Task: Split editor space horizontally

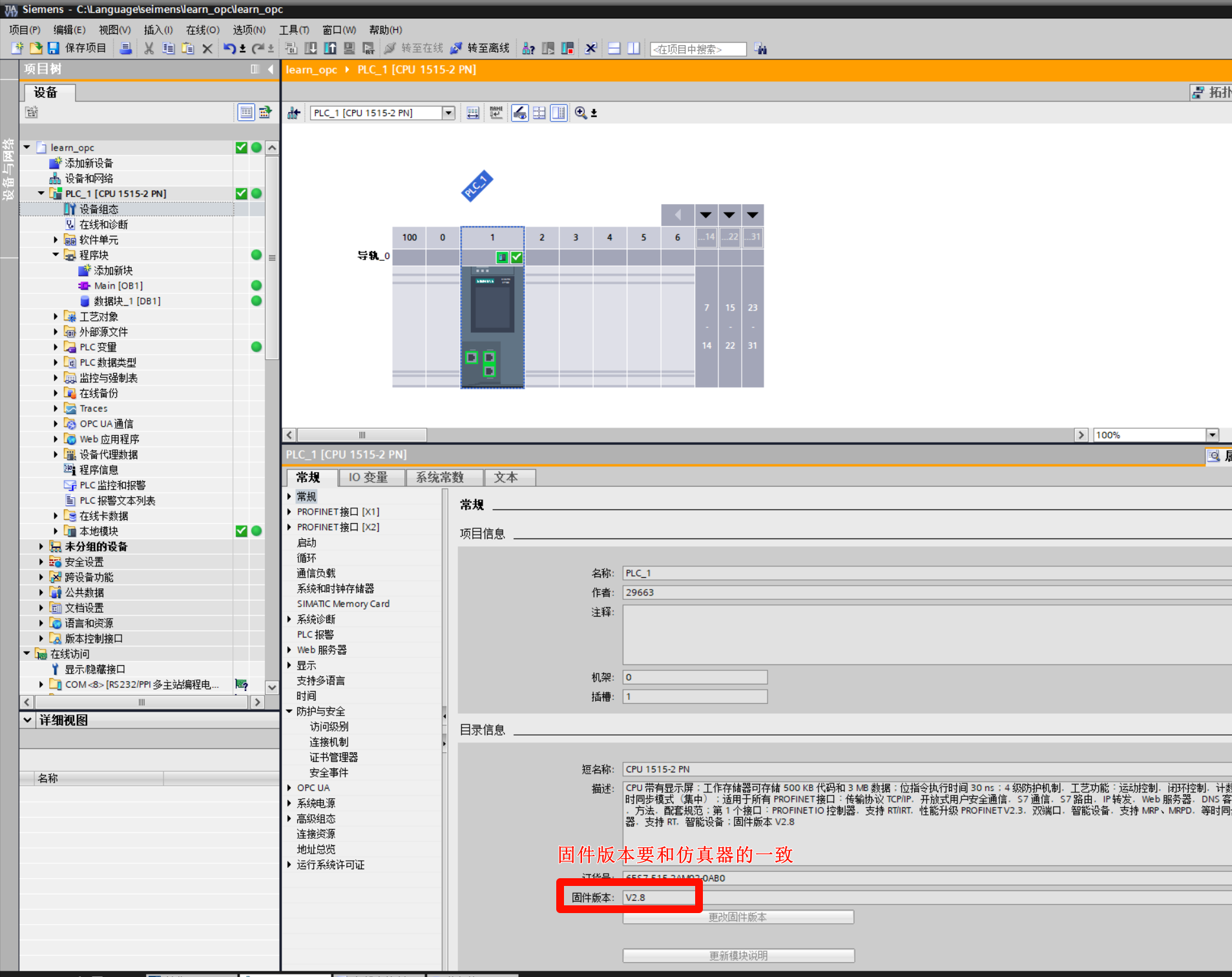Action: pyautogui.click(x=614, y=48)
